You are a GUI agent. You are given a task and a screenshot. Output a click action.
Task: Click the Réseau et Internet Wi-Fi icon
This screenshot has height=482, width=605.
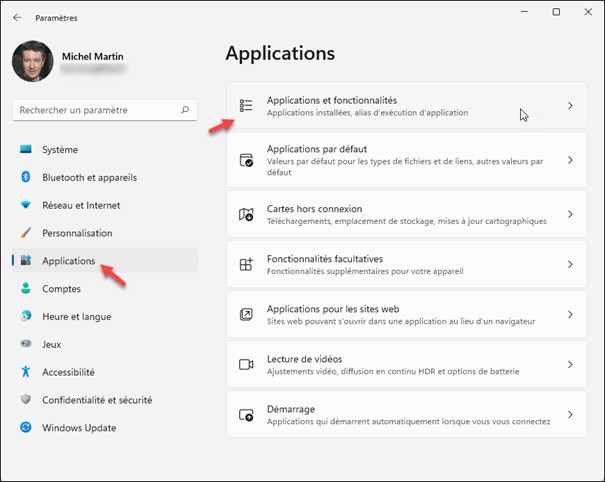26,205
